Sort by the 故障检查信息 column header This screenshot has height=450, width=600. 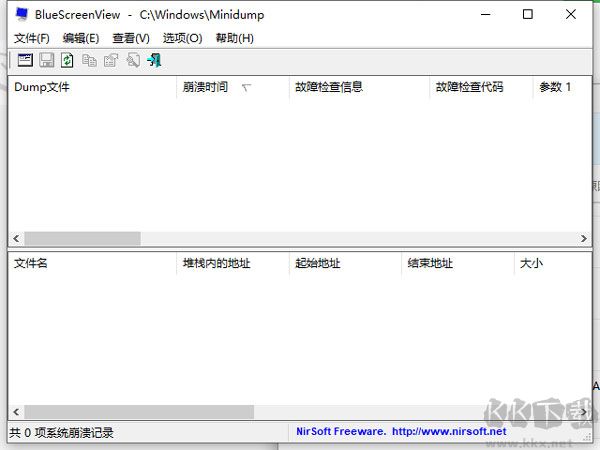[x=359, y=87]
